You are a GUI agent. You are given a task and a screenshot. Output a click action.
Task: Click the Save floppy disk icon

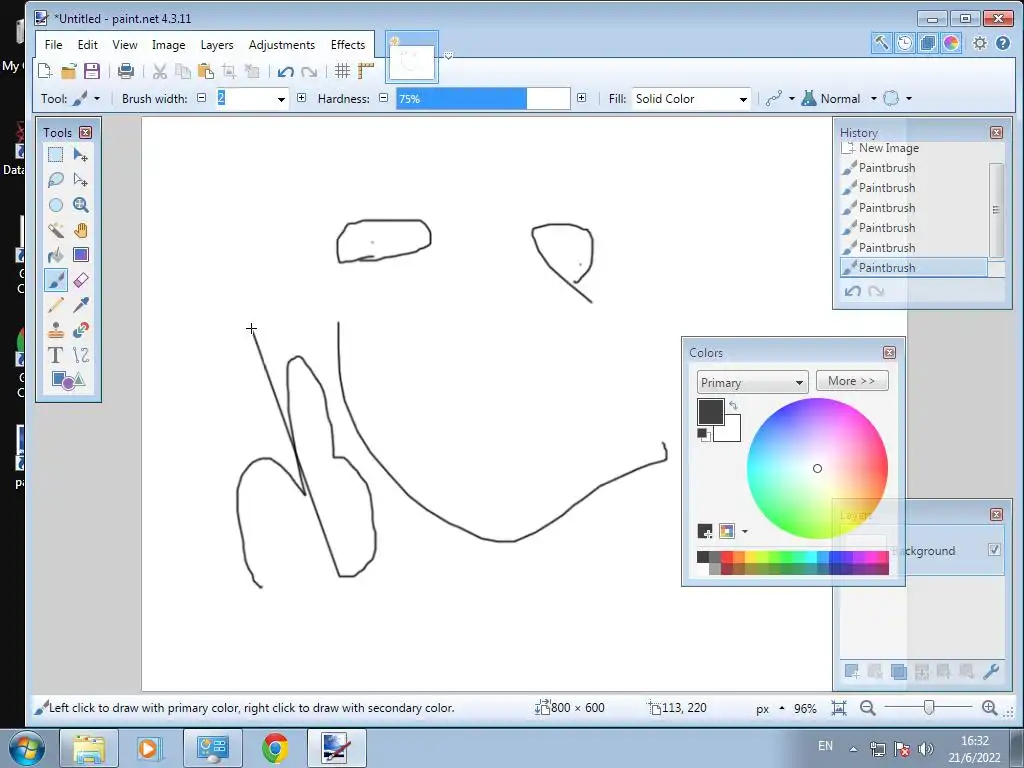92,71
